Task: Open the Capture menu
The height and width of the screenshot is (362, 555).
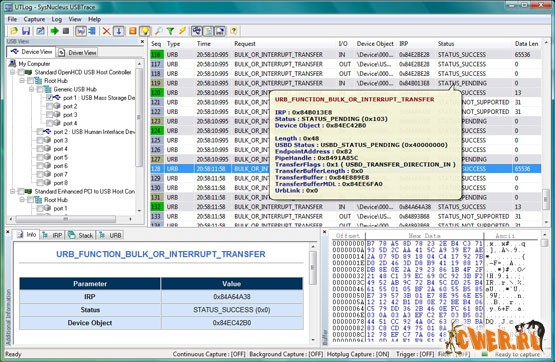Action: click(x=34, y=19)
